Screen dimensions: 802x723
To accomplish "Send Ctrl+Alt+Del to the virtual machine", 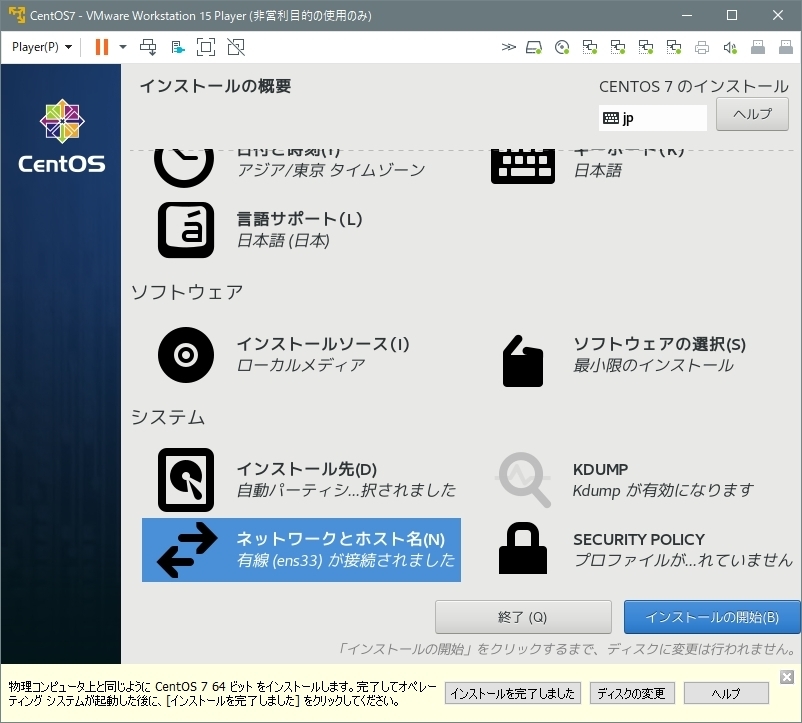I will point(148,47).
